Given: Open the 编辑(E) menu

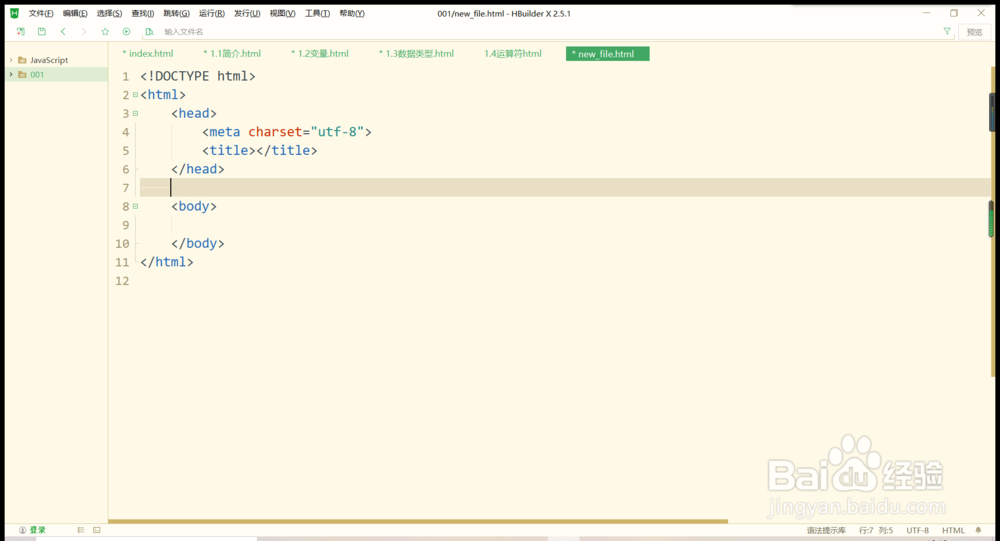Looking at the screenshot, I should 75,13.
